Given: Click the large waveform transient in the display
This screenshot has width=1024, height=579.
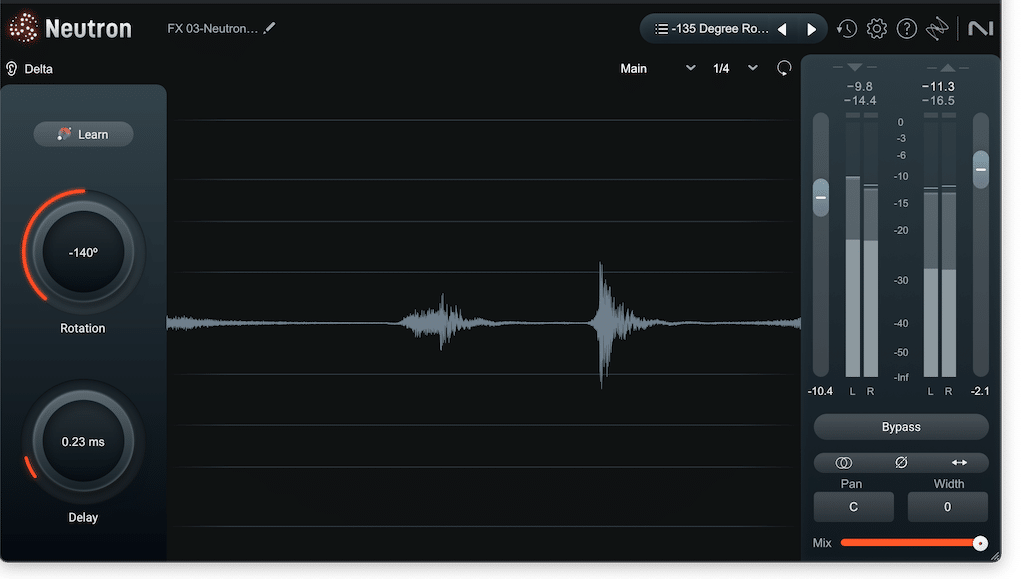Looking at the screenshot, I should click(x=605, y=324).
